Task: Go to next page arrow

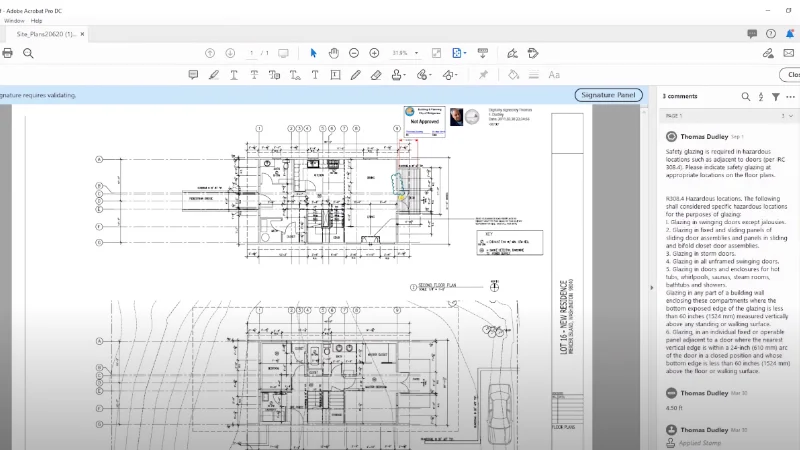Action: [x=230, y=53]
